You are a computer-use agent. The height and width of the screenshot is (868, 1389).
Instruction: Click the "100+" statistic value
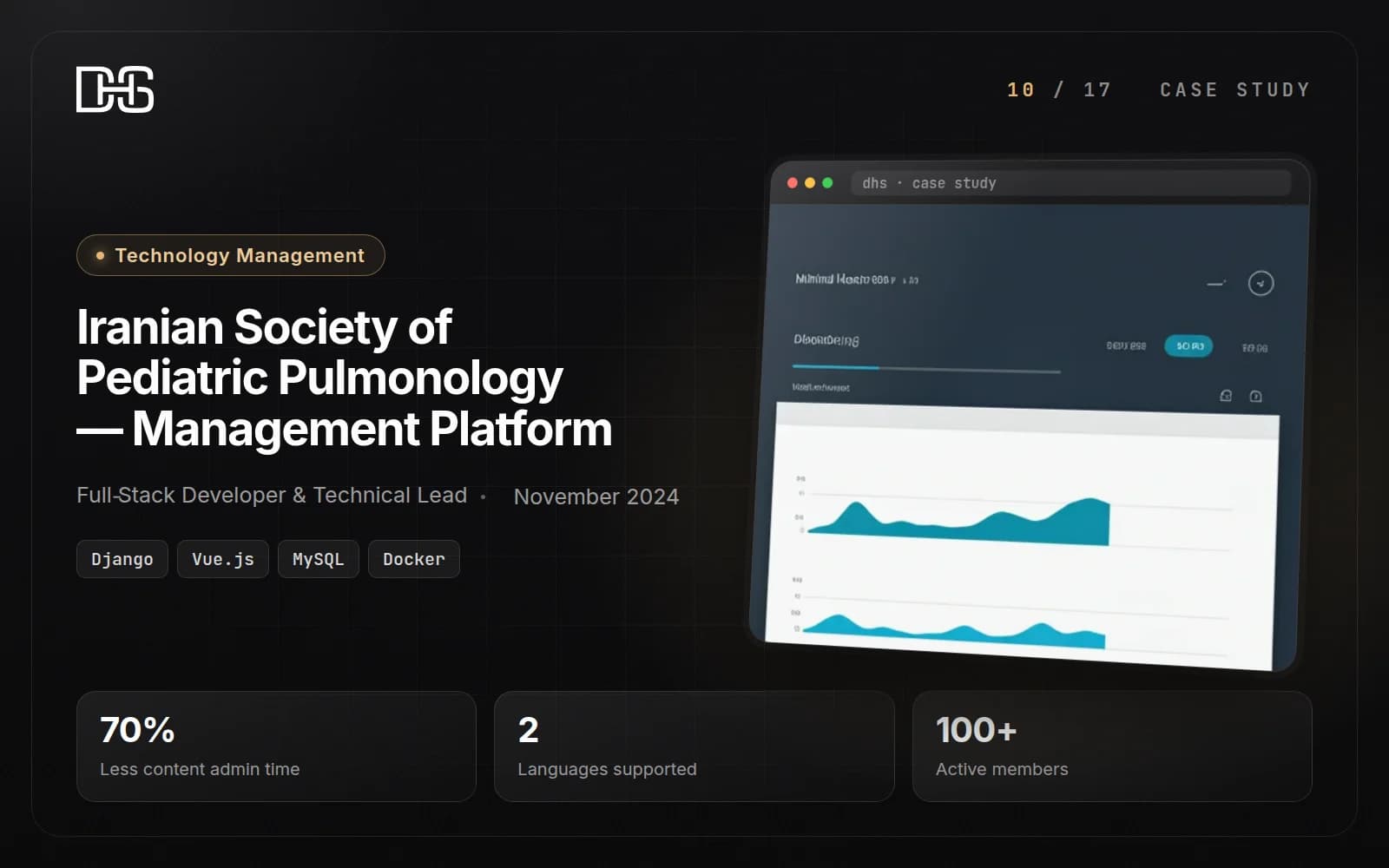(977, 730)
